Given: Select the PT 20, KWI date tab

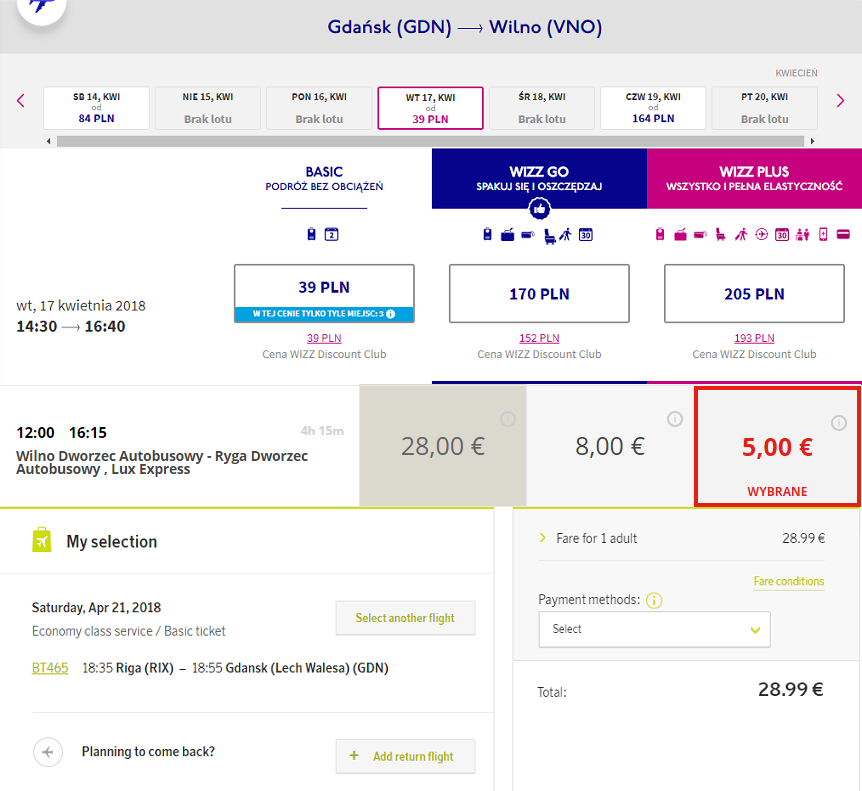Looking at the screenshot, I should point(765,108).
